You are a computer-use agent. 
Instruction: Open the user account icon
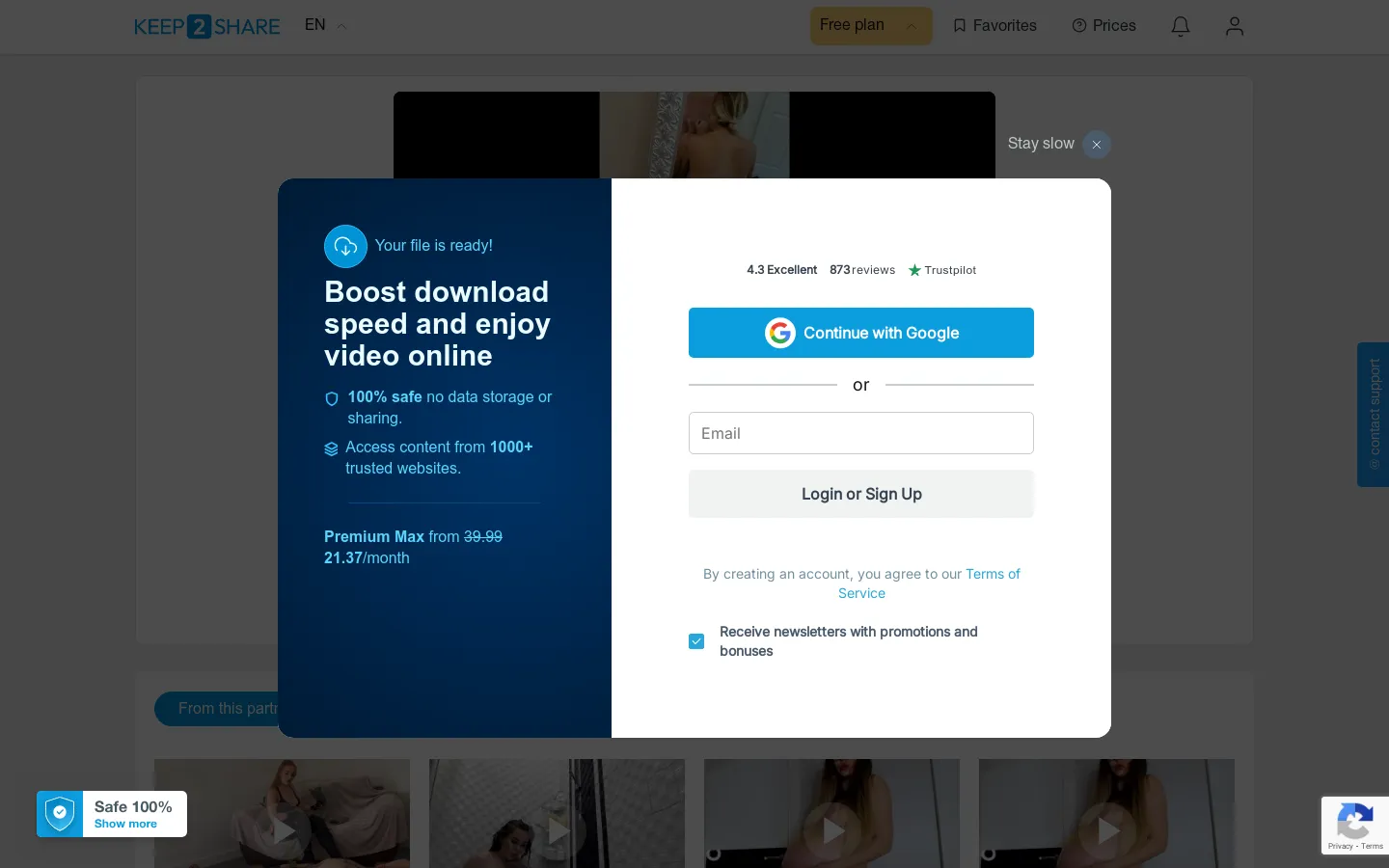point(1235,26)
